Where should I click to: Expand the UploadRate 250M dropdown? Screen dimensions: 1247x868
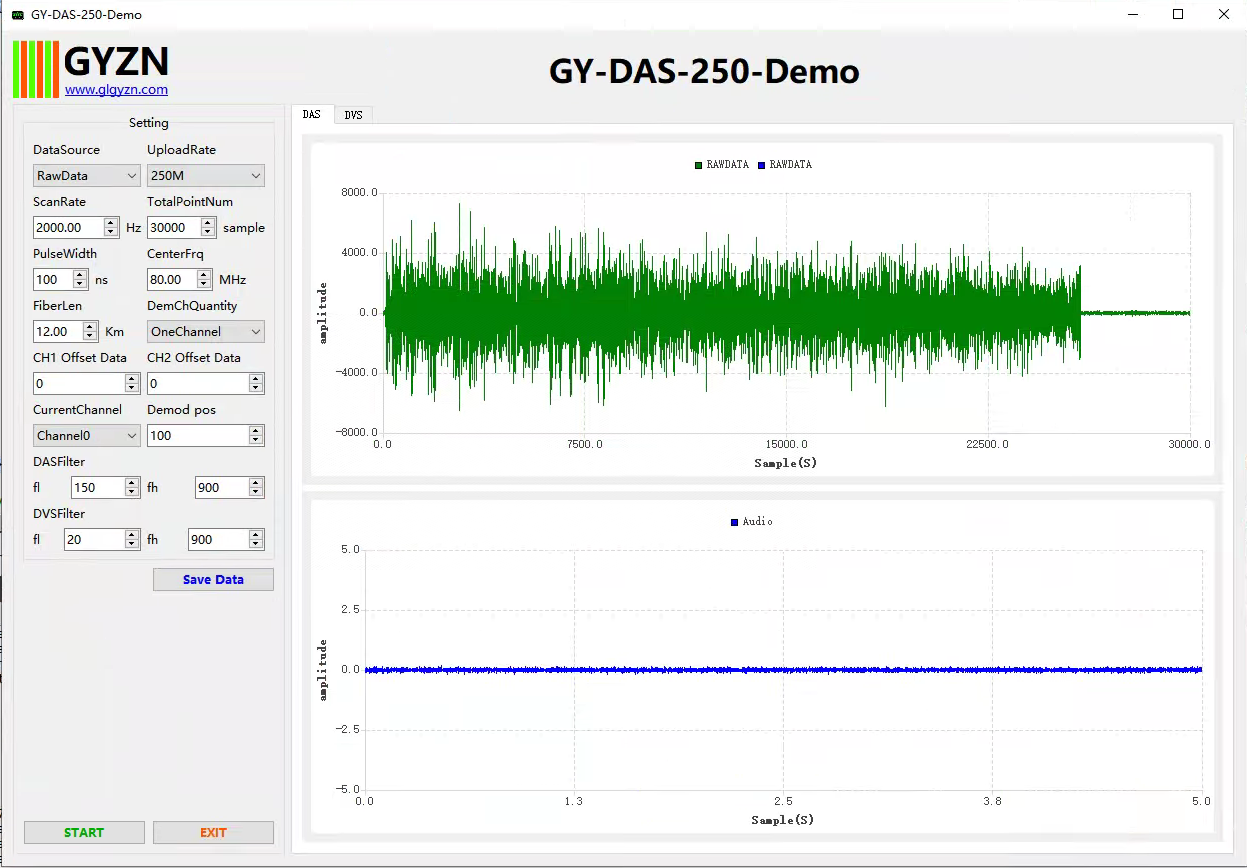pyautogui.click(x=205, y=176)
